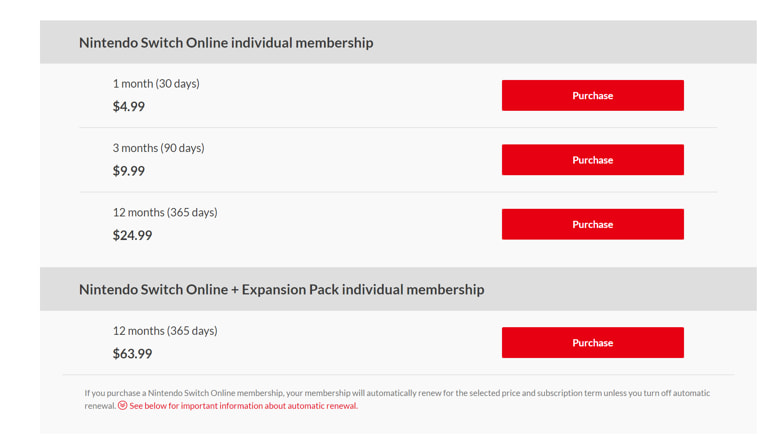This screenshot has height=436, width=770.
Task: Click the $24.99 price text
Action: click(x=132, y=236)
